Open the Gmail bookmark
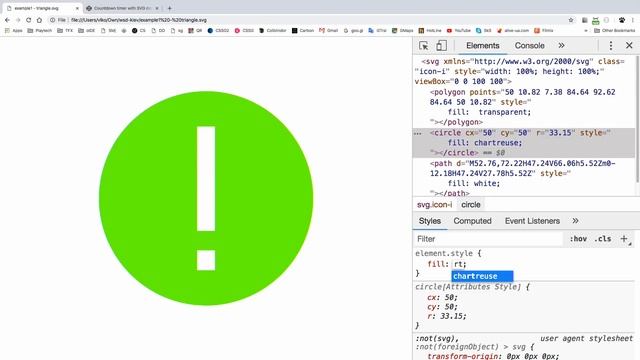This screenshot has width=640, height=360. click(x=329, y=31)
